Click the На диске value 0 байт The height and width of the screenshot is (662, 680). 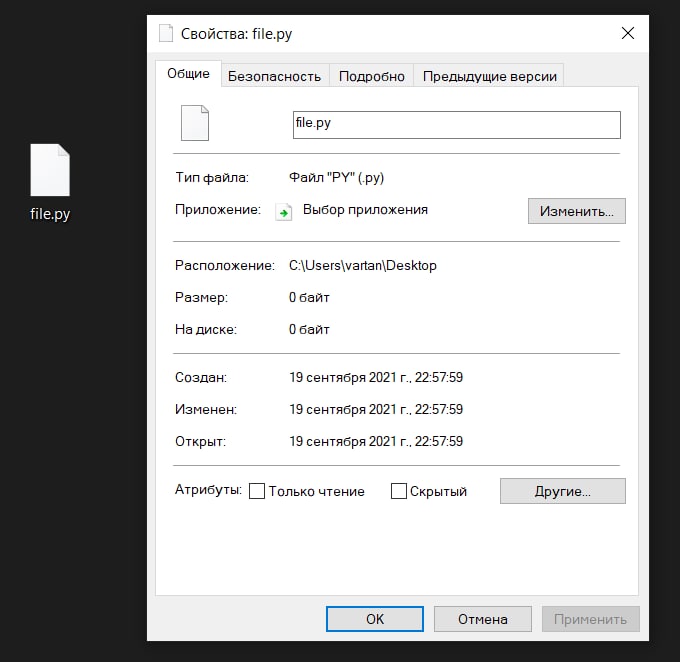[x=309, y=330]
